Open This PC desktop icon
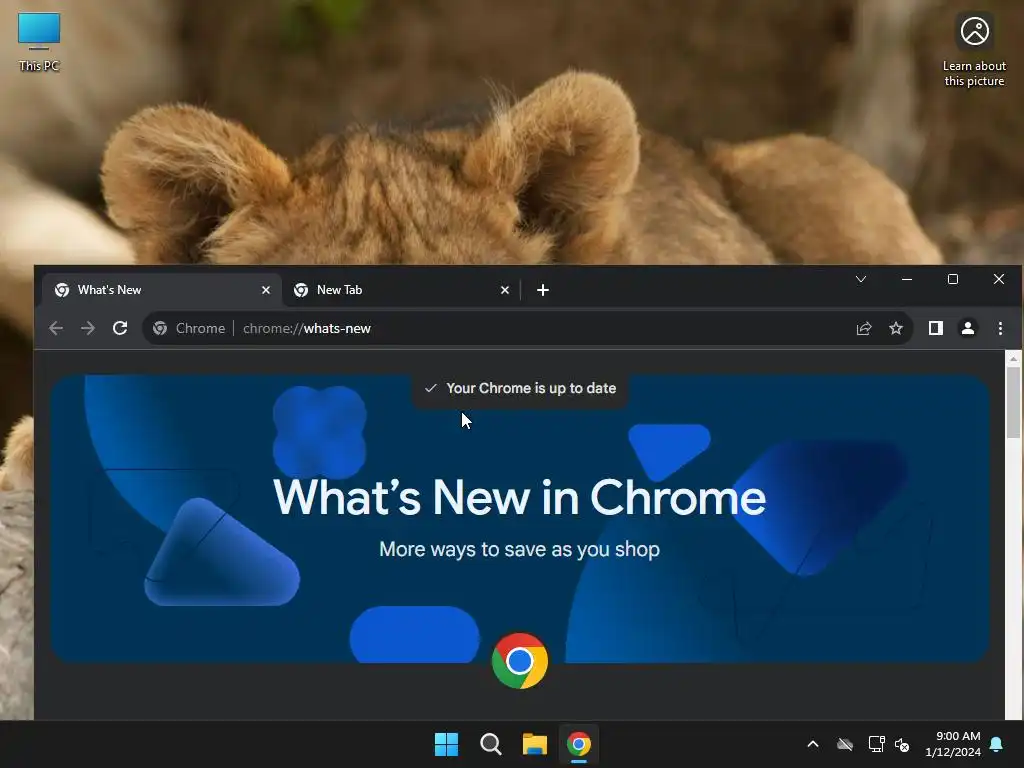 click(39, 42)
